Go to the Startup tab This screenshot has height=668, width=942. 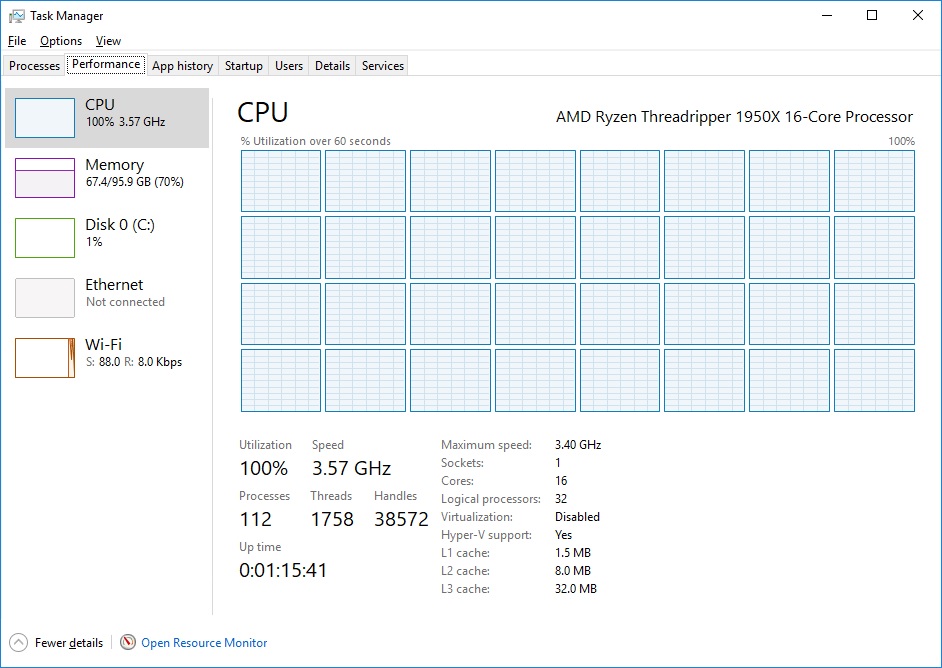point(244,66)
